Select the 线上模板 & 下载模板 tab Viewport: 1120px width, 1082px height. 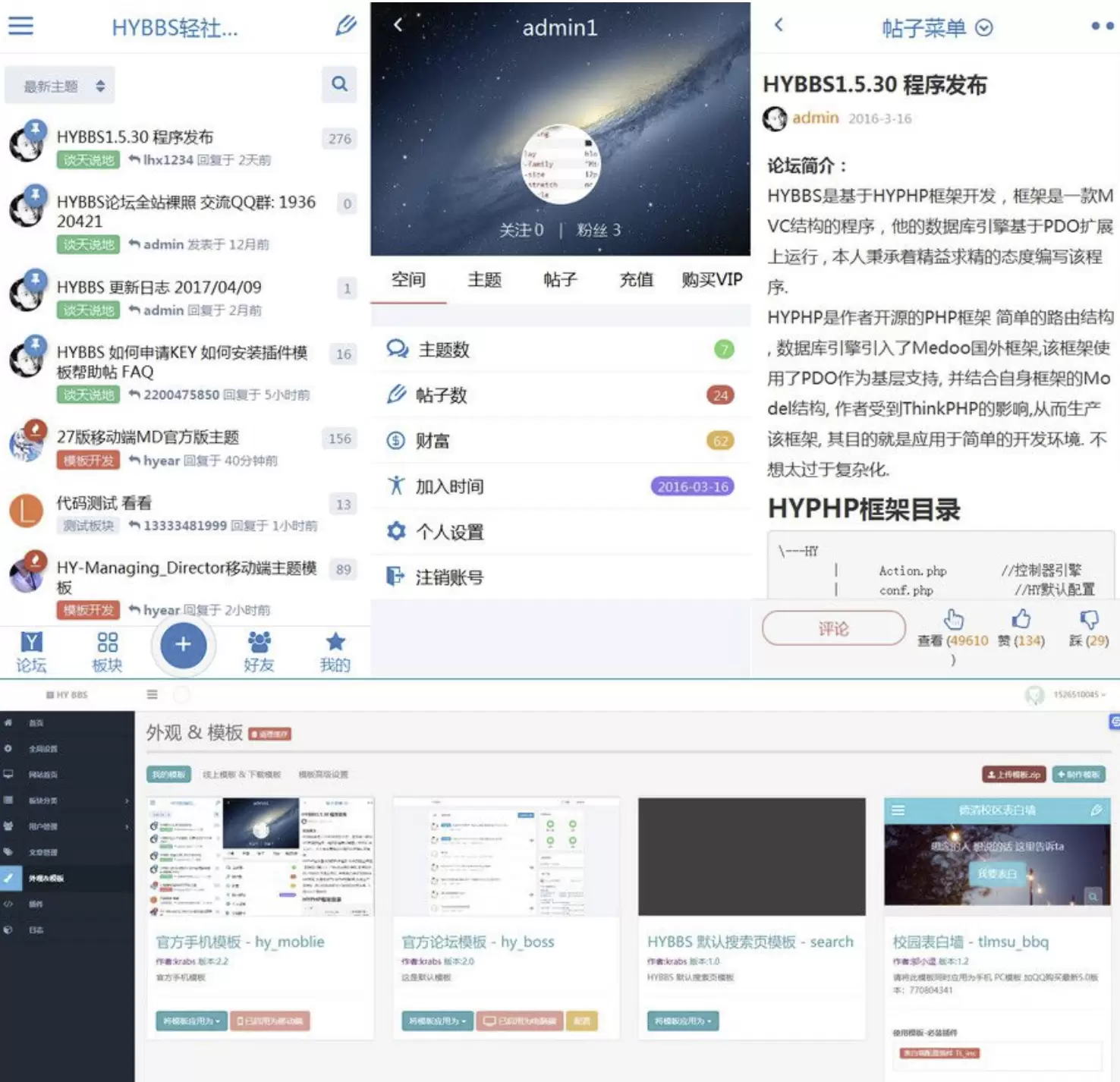click(x=241, y=775)
